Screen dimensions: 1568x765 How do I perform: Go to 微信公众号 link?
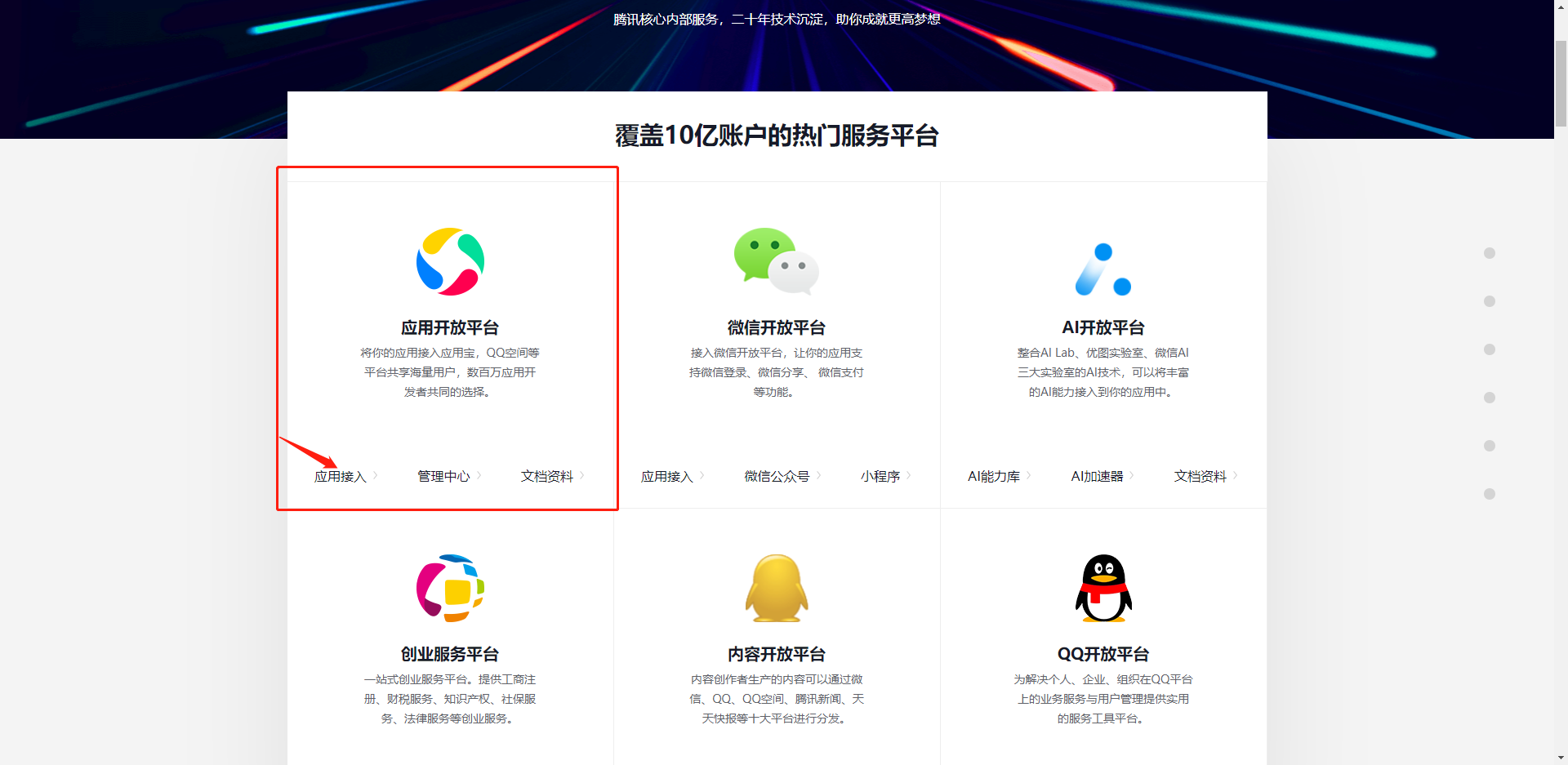pos(777,476)
